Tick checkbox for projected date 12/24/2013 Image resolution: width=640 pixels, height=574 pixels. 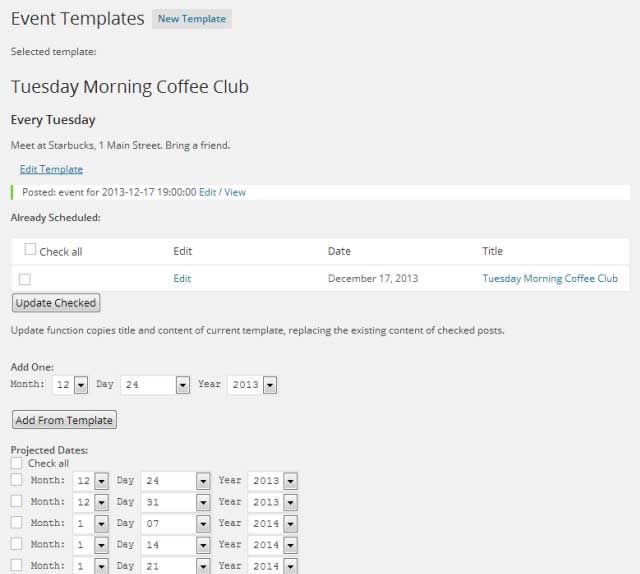click(16, 480)
